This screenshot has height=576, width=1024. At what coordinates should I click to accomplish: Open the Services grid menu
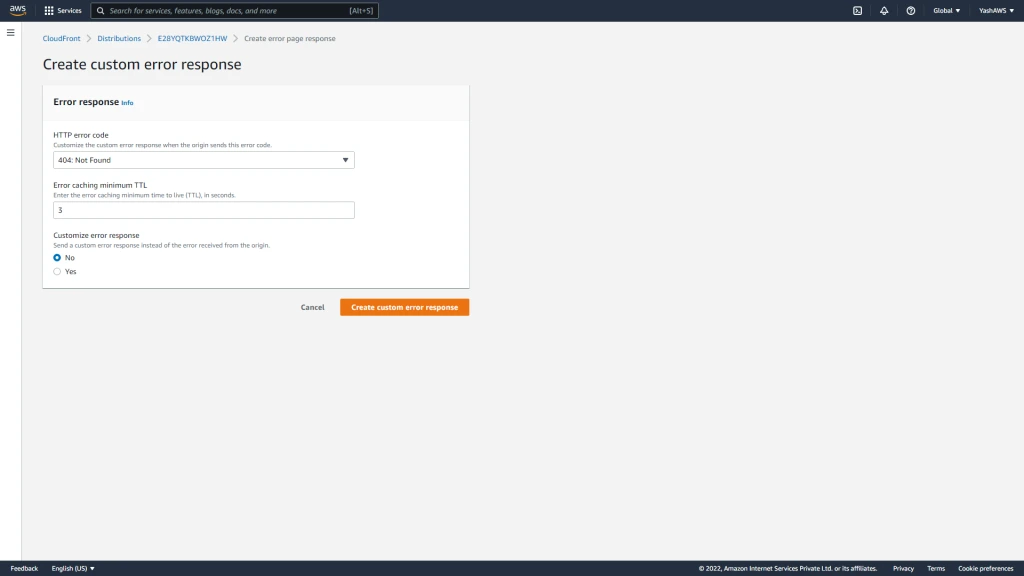(63, 10)
